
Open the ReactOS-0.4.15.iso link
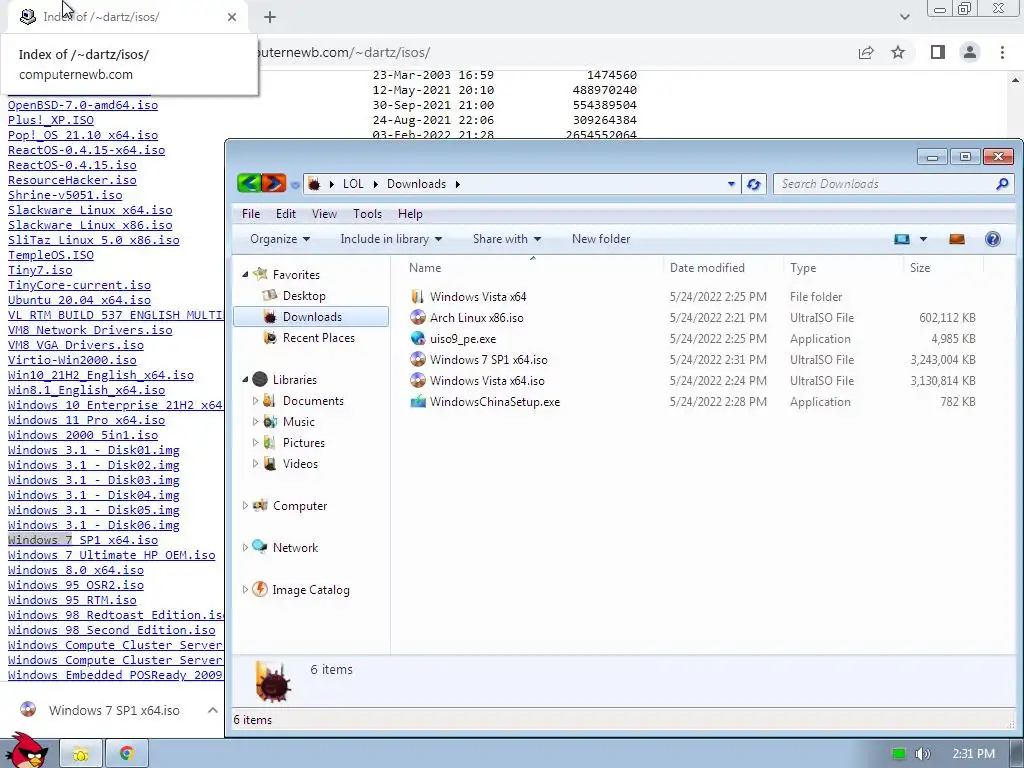click(x=72, y=165)
